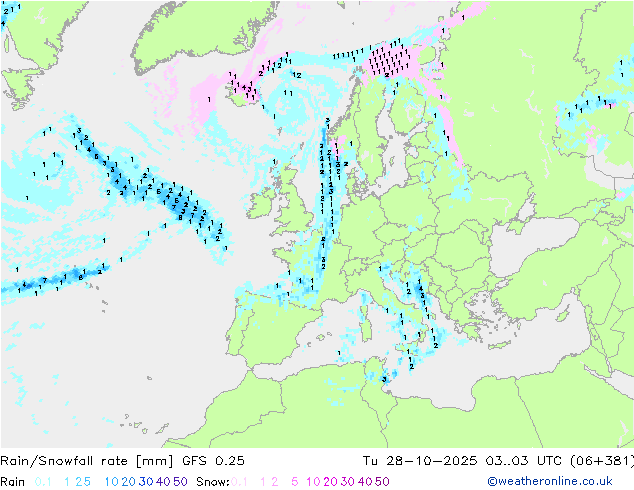Pick the rain legend 40 color value

pos(163,482)
